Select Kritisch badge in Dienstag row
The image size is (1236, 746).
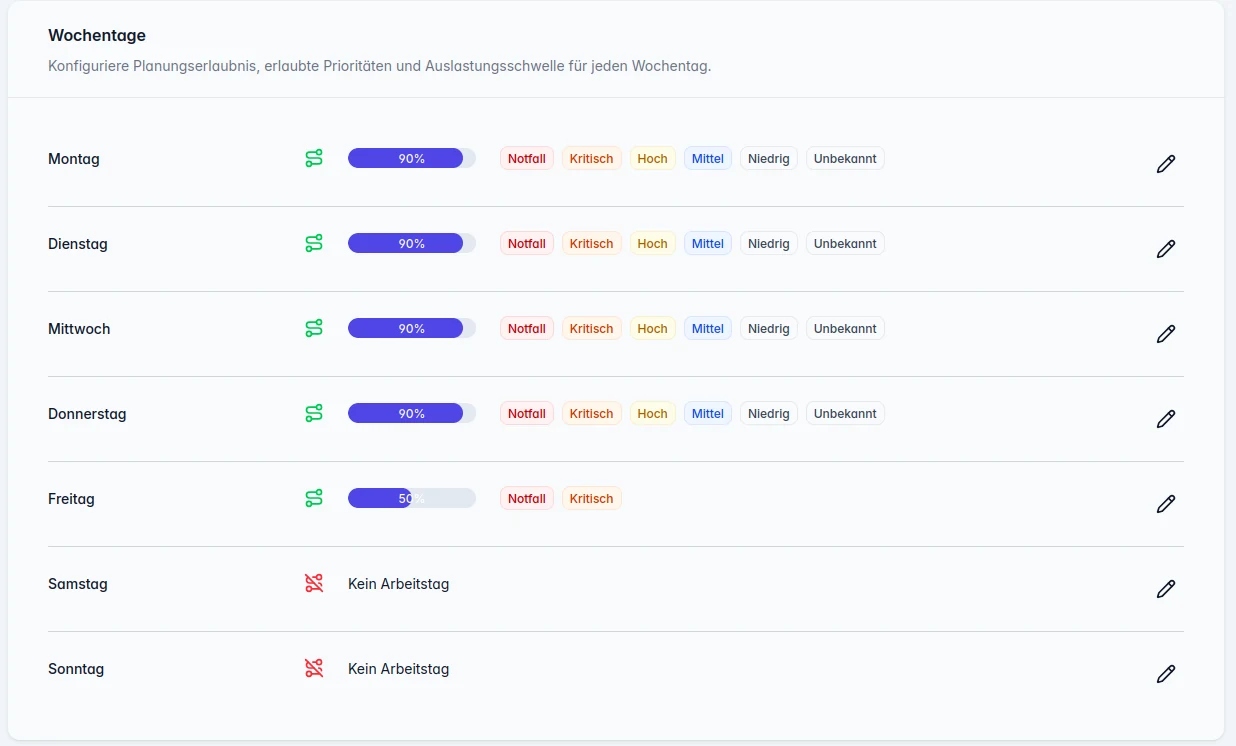click(x=592, y=243)
